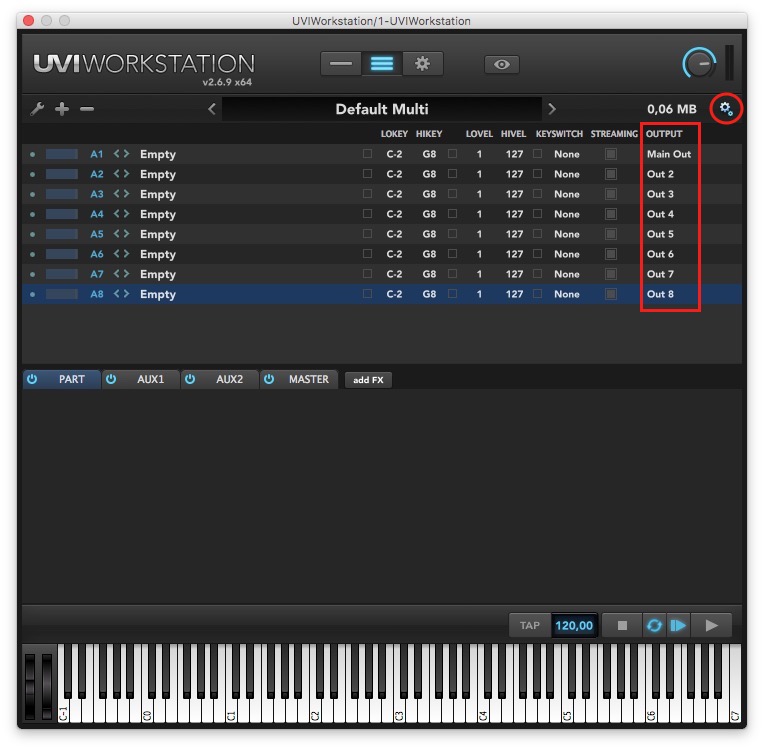Screen dimensions: 764x750
Task: Edit the 120,00 tempo field
Action: point(574,625)
